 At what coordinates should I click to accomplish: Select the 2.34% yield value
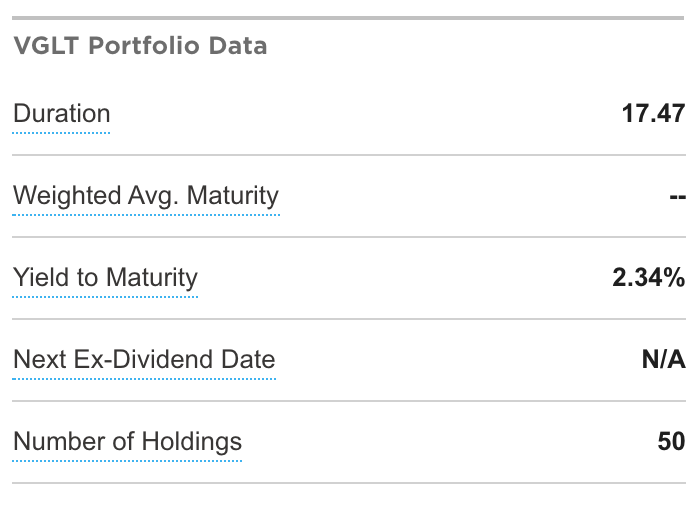[x=649, y=277]
